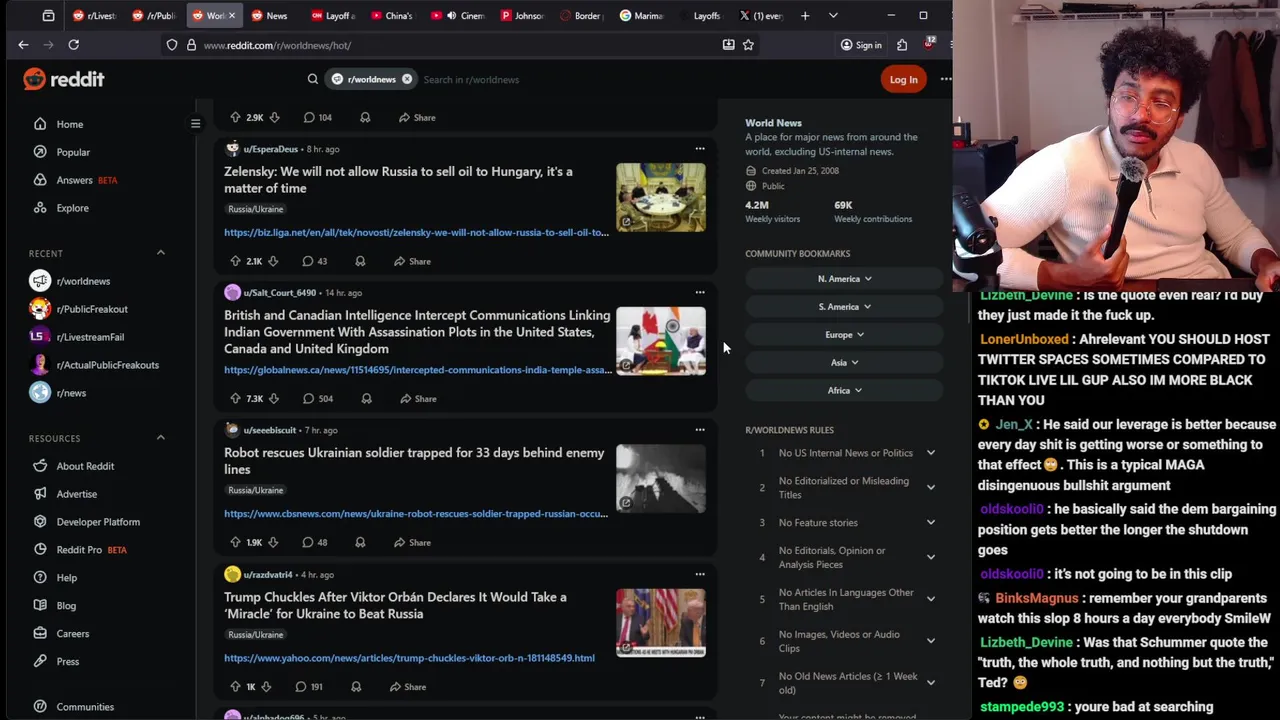Open the Robot rescue post thumbnail
This screenshot has height=720, width=1280.
coord(661,478)
